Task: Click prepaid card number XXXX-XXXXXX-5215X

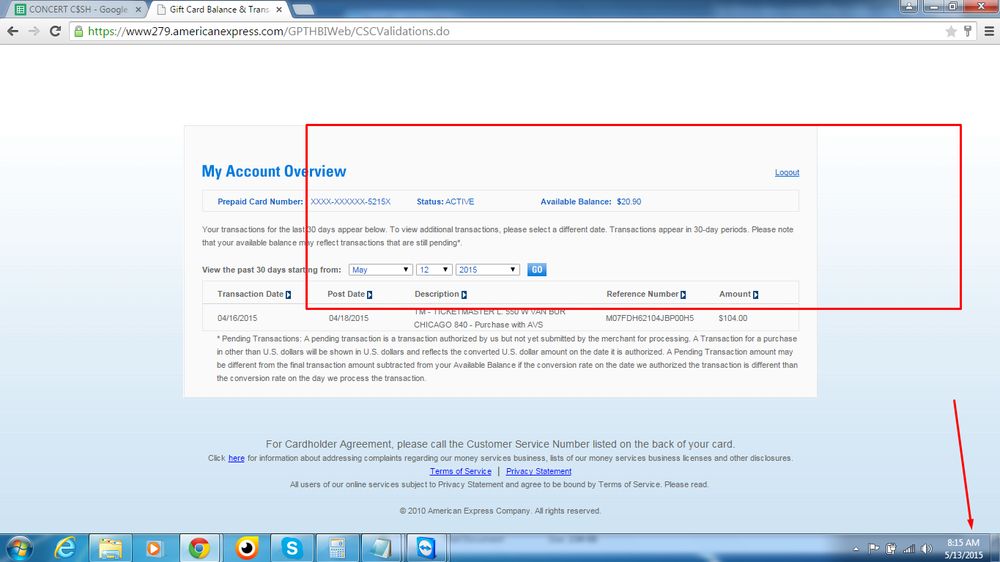Action: tap(350, 202)
